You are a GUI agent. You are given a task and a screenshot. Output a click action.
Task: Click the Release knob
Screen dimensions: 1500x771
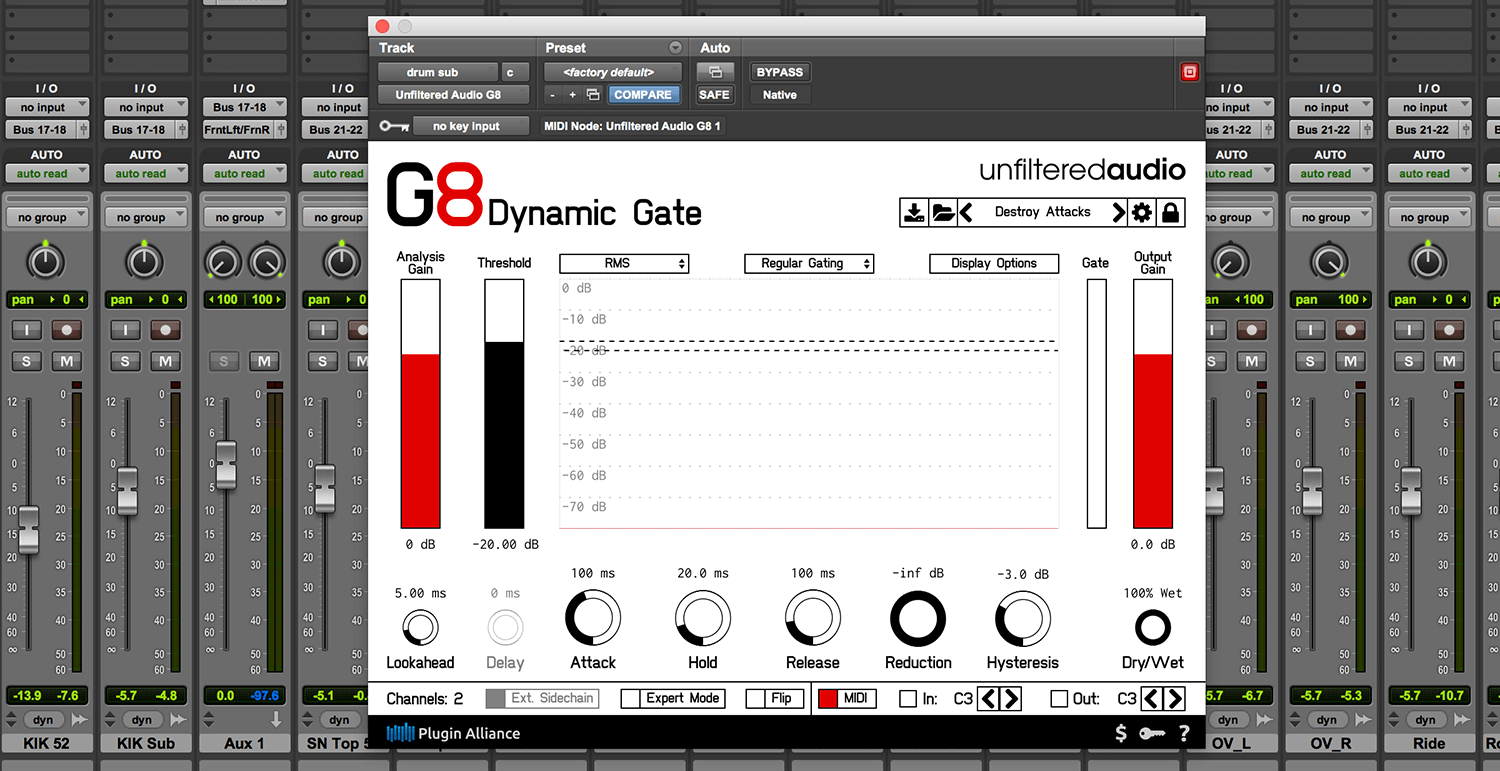click(x=813, y=618)
